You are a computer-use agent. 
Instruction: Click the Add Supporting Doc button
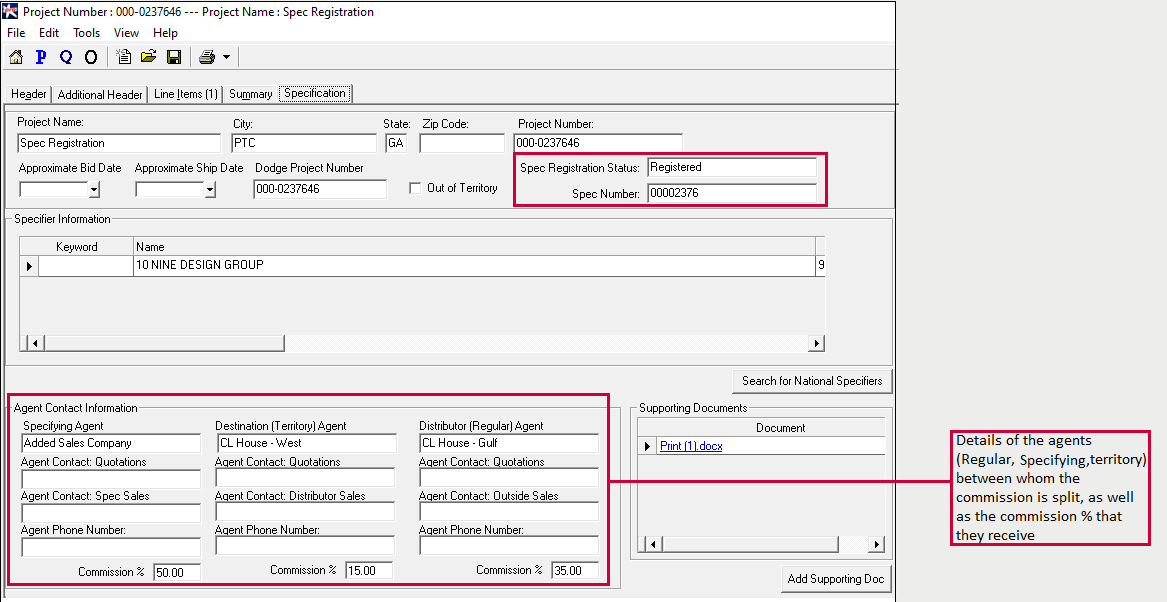point(836,579)
